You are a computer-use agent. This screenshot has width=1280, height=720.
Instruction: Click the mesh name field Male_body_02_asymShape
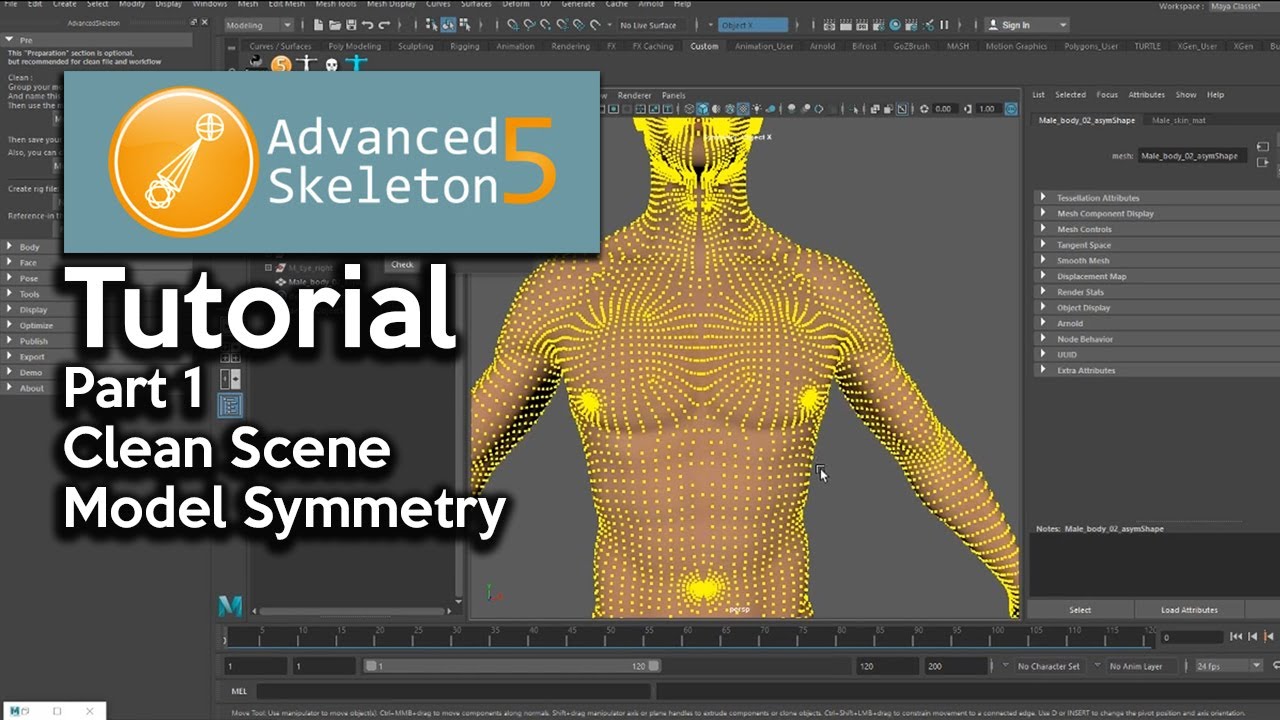click(x=1190, y=156)
